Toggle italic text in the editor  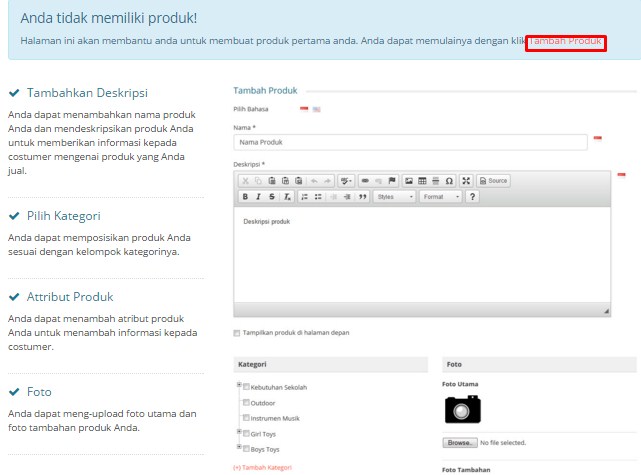click(258, 197)
